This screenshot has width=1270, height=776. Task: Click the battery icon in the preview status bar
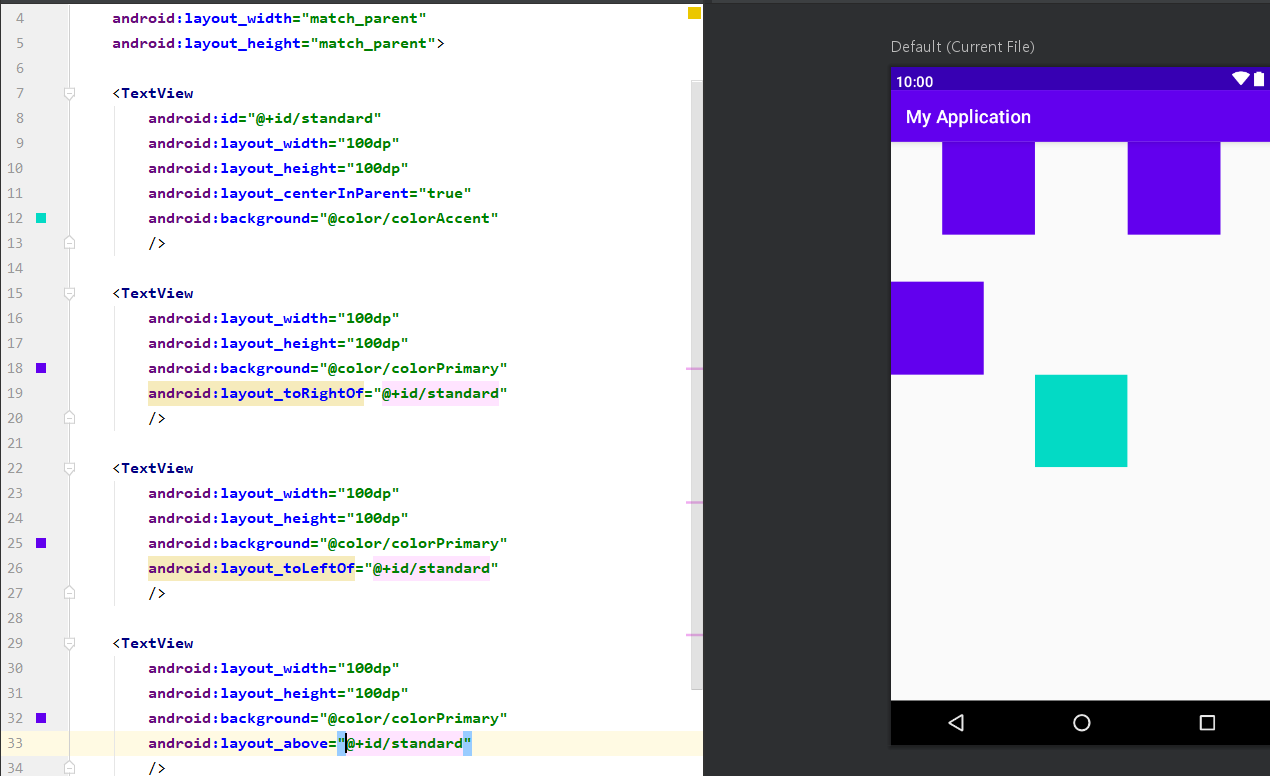pyautogui.click(x=1259, y=79)
